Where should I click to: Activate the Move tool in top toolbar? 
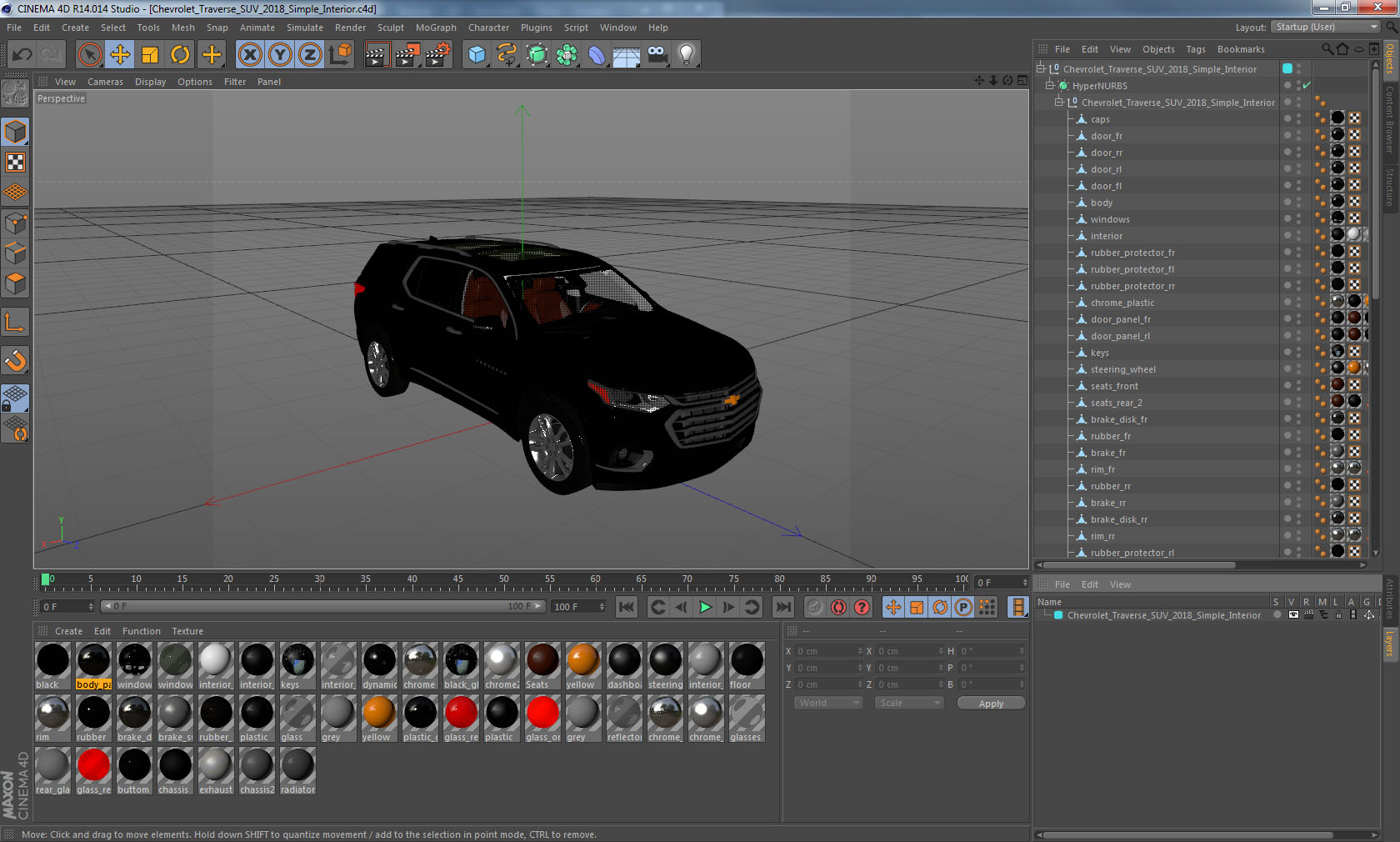pyautogui.click(x=120, y=55)
